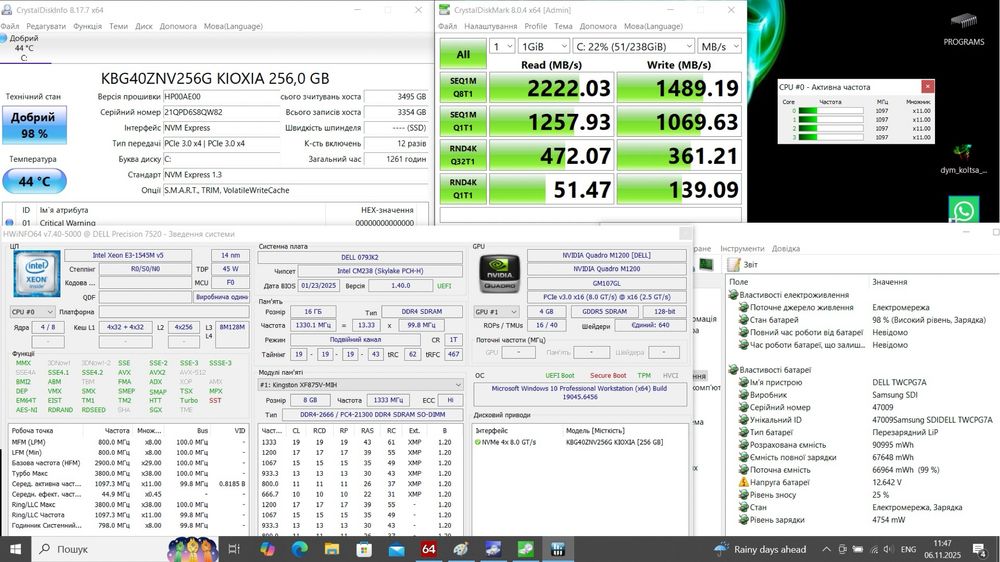Image resolution: width=1000 pixels, height=562 pixels.
Task: Open File Explorer from the taskbar
Action: [332, 549]
